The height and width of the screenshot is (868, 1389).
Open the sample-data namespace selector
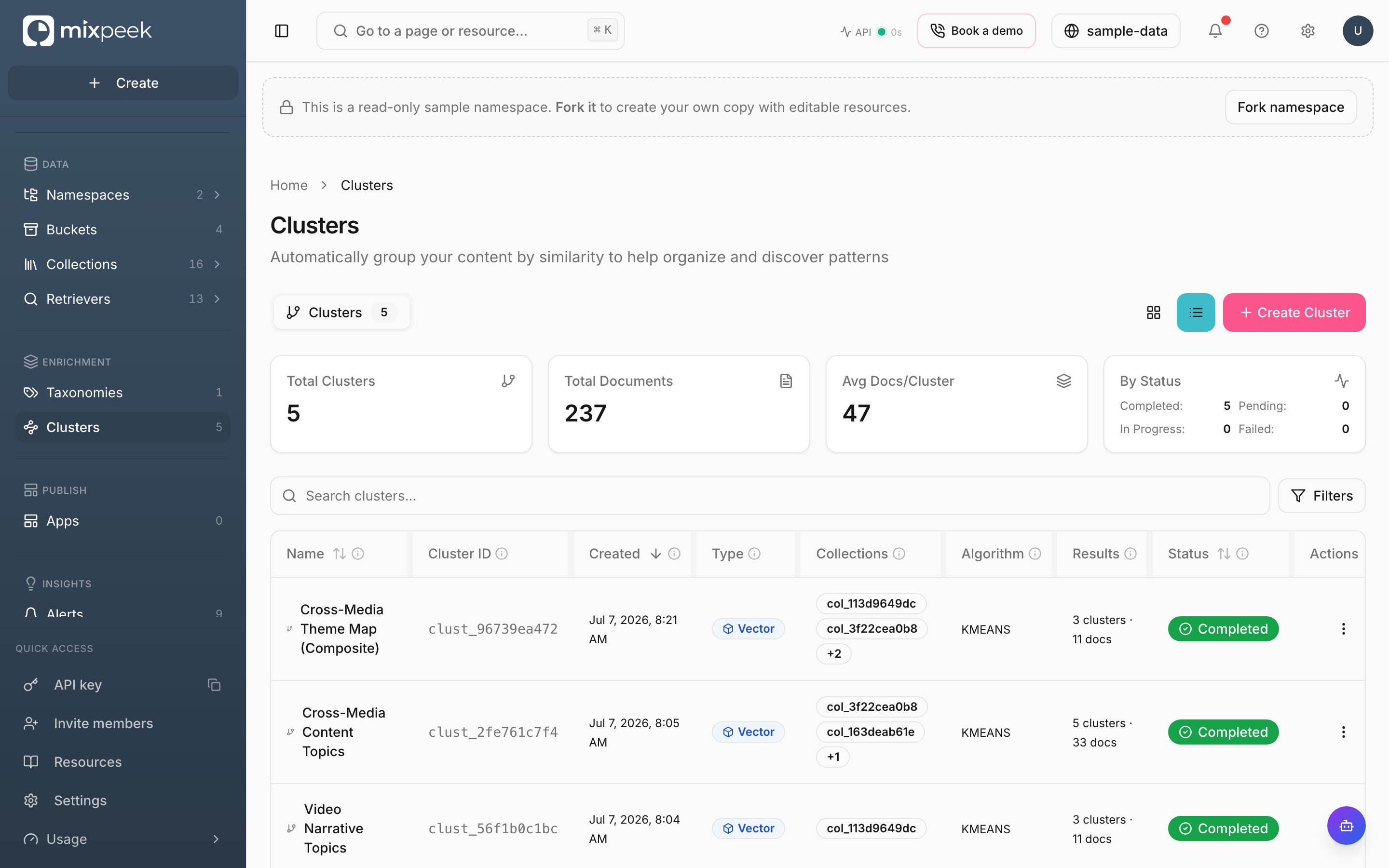tap(1115, 31)
